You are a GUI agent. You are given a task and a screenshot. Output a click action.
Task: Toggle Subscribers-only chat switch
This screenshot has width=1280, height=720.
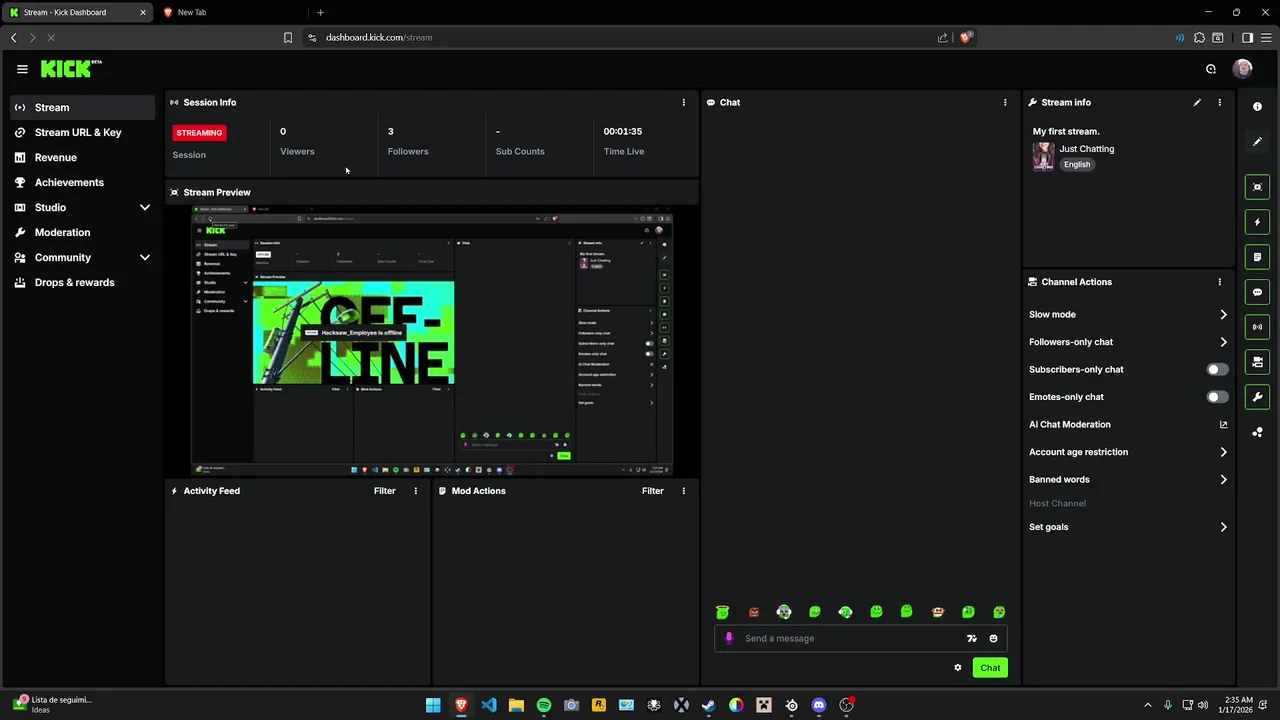coord(1217,370)
